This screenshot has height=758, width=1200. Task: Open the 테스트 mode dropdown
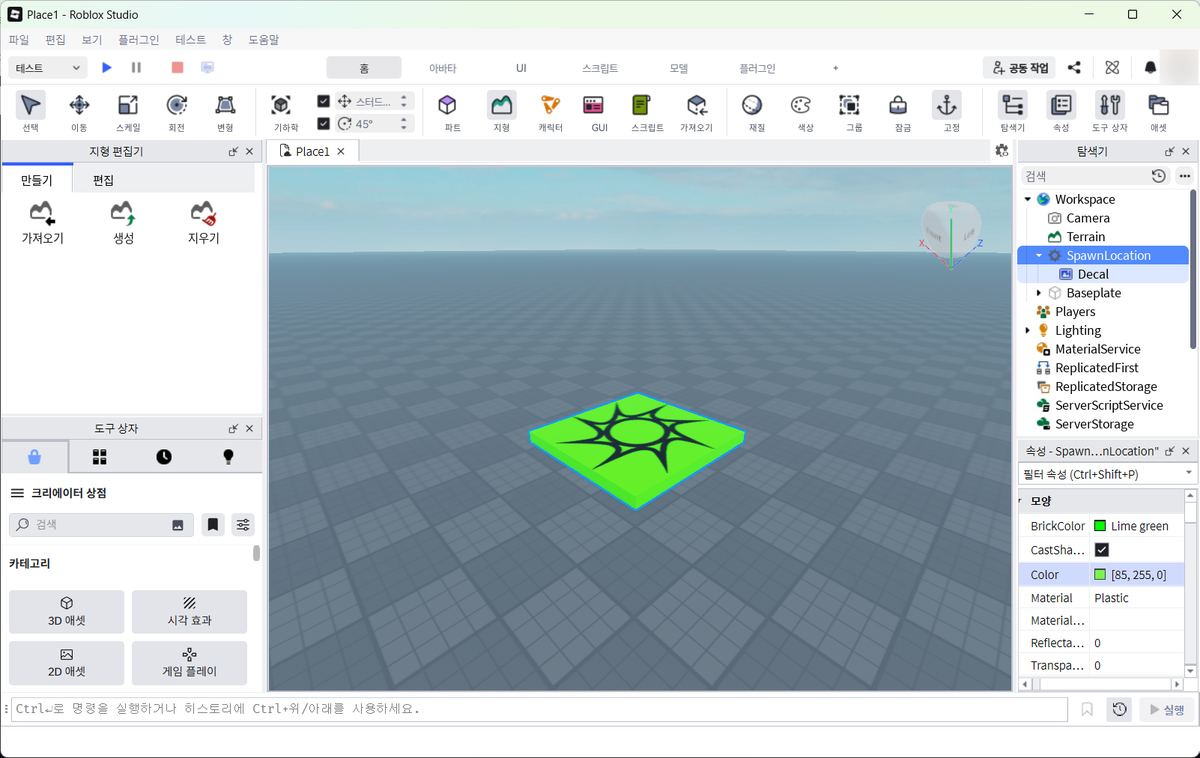point(48,68)
